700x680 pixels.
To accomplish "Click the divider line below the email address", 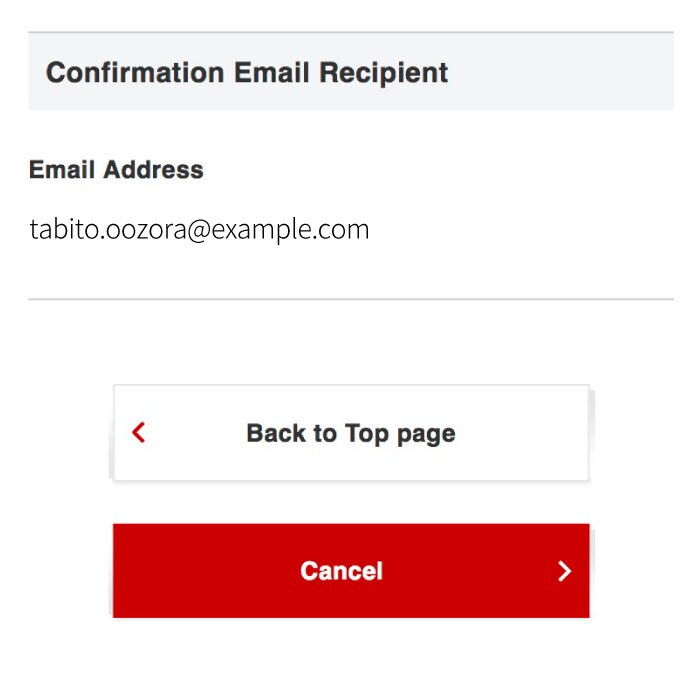I will click(350, 299).
